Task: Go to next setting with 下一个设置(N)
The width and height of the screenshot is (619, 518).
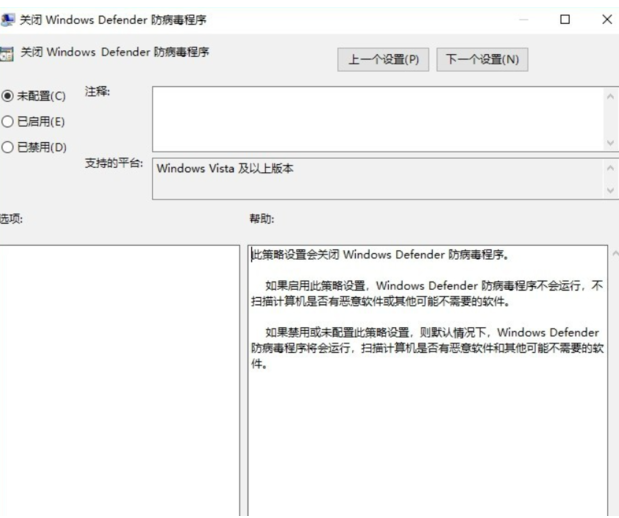Action: pos(482,60)
